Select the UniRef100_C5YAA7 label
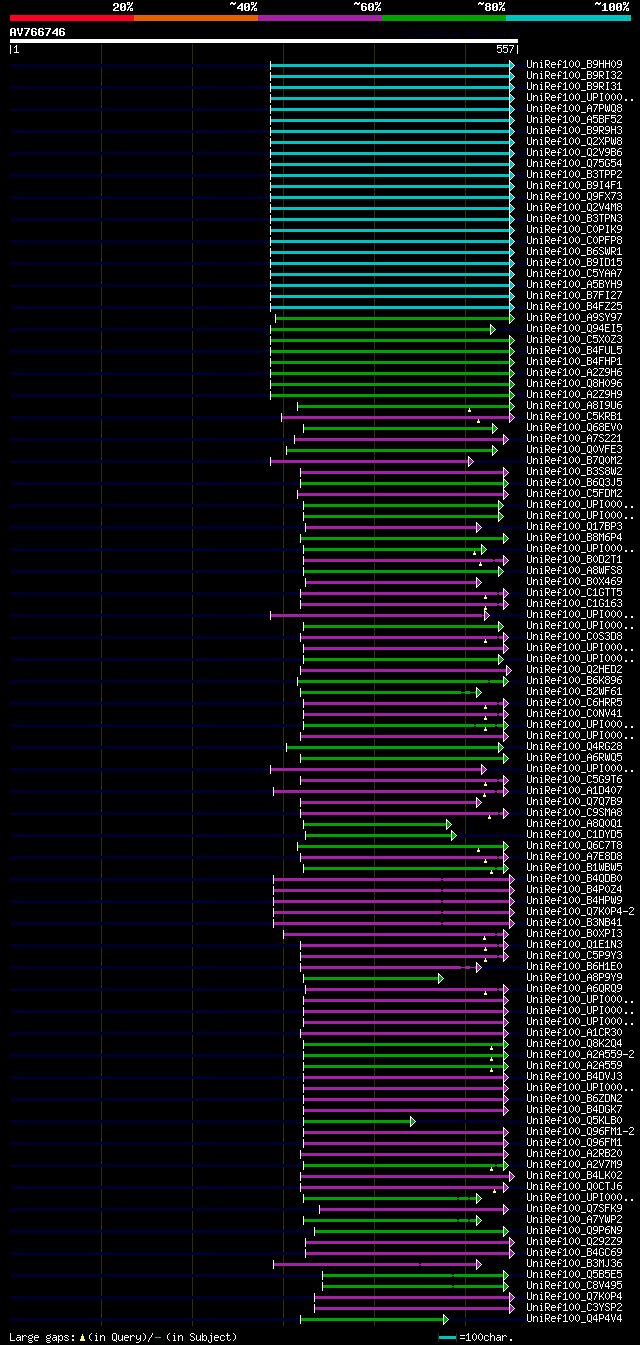Viewport: 640px width, 1345px height. 576,274
